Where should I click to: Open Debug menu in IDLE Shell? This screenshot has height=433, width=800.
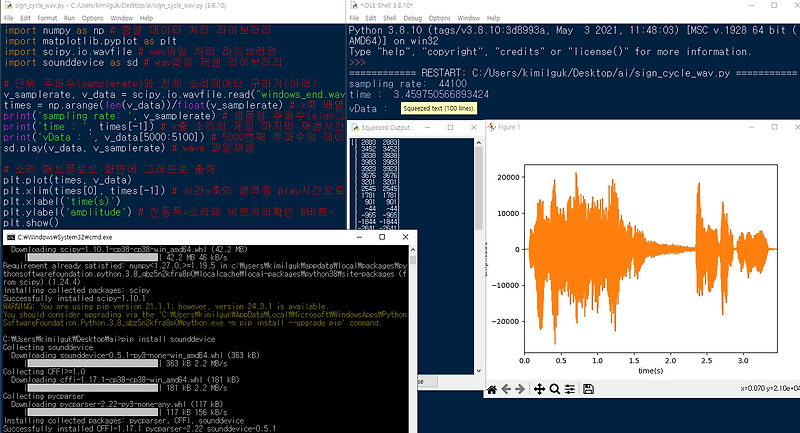point(413,18)
